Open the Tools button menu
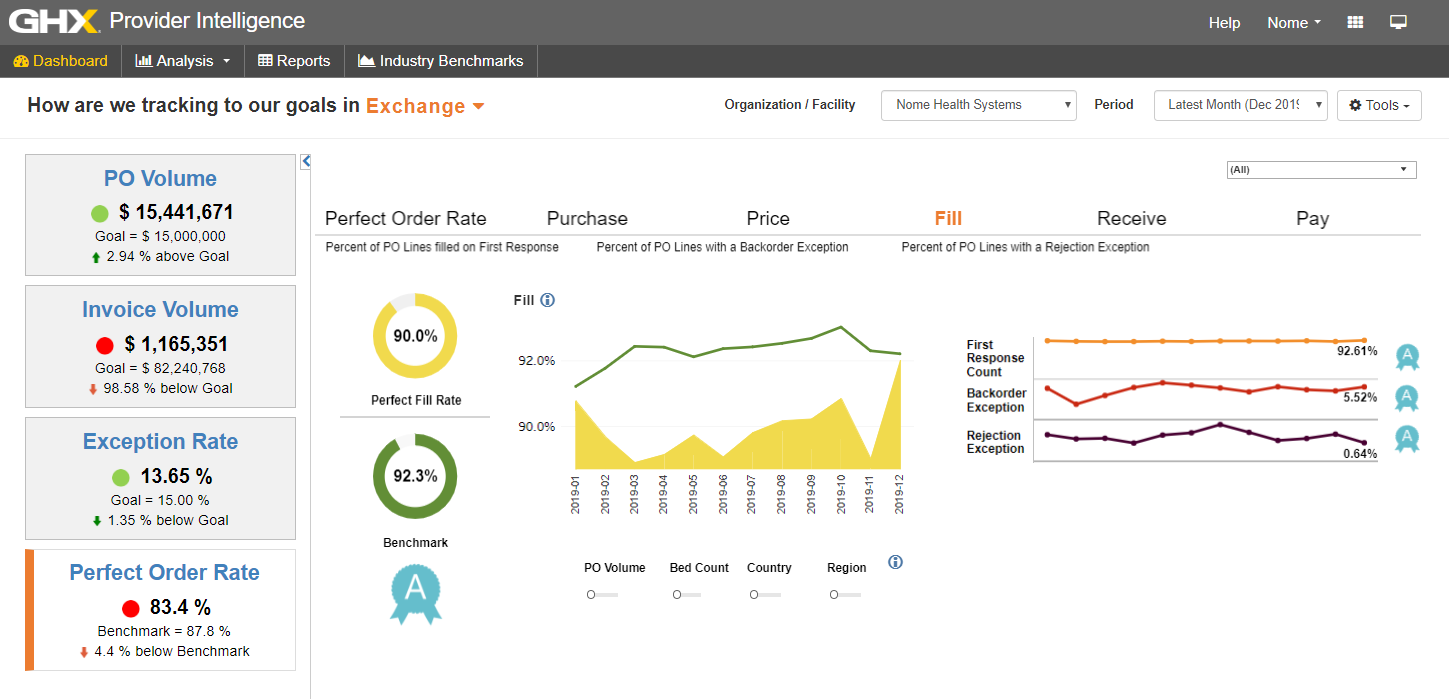The width and height of the screenshot is (1449, 699). tap(1379, 105)
